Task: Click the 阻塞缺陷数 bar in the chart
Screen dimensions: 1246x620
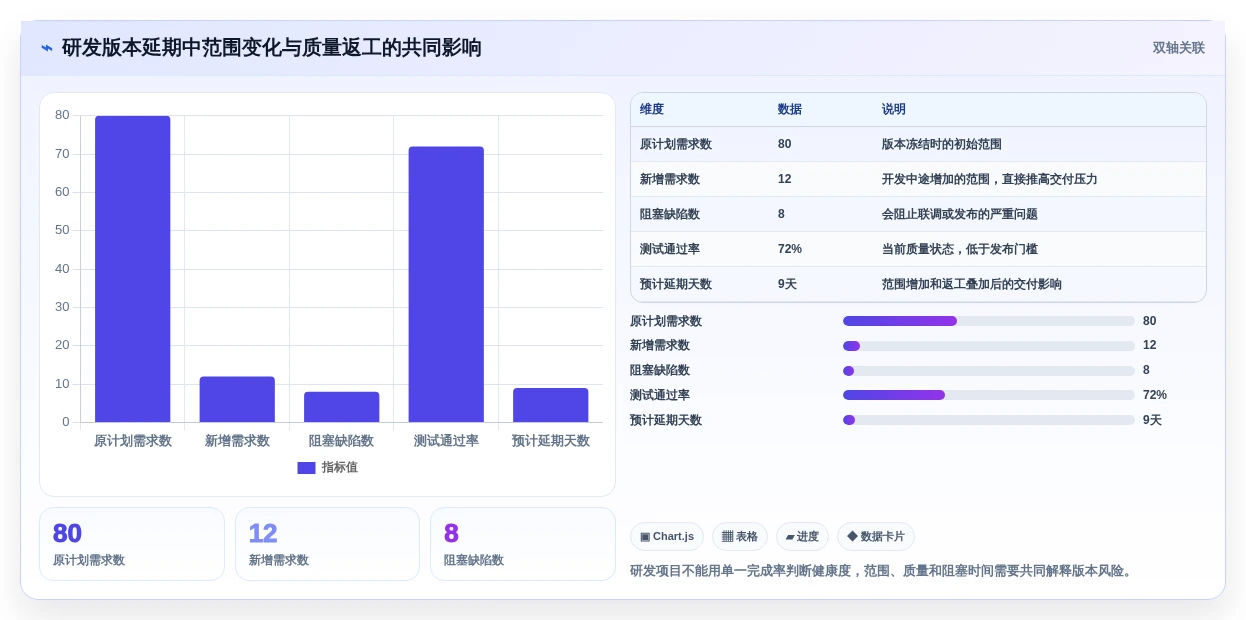Action: 342,407
